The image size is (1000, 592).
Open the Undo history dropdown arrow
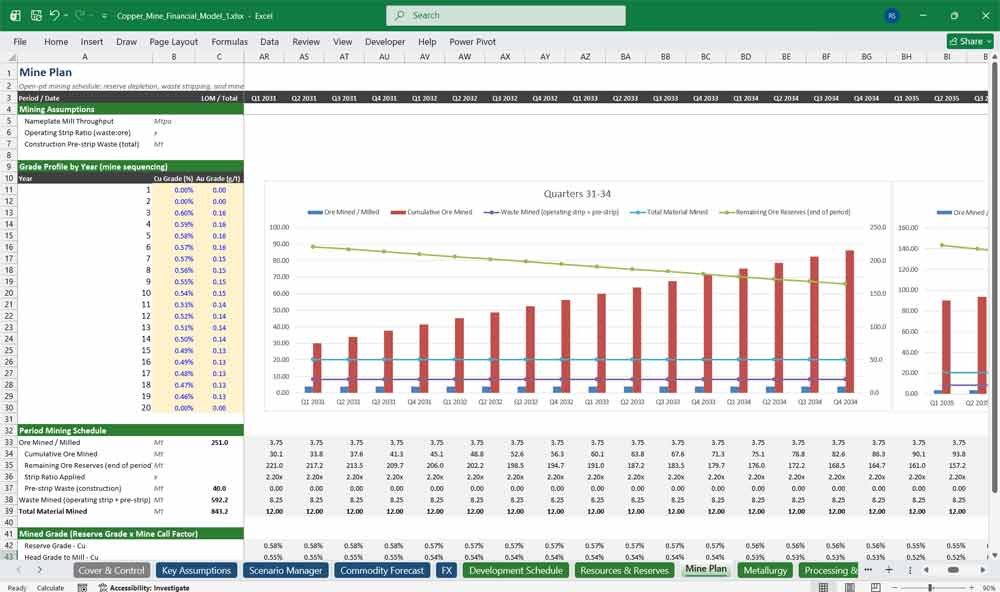[66, 16]
